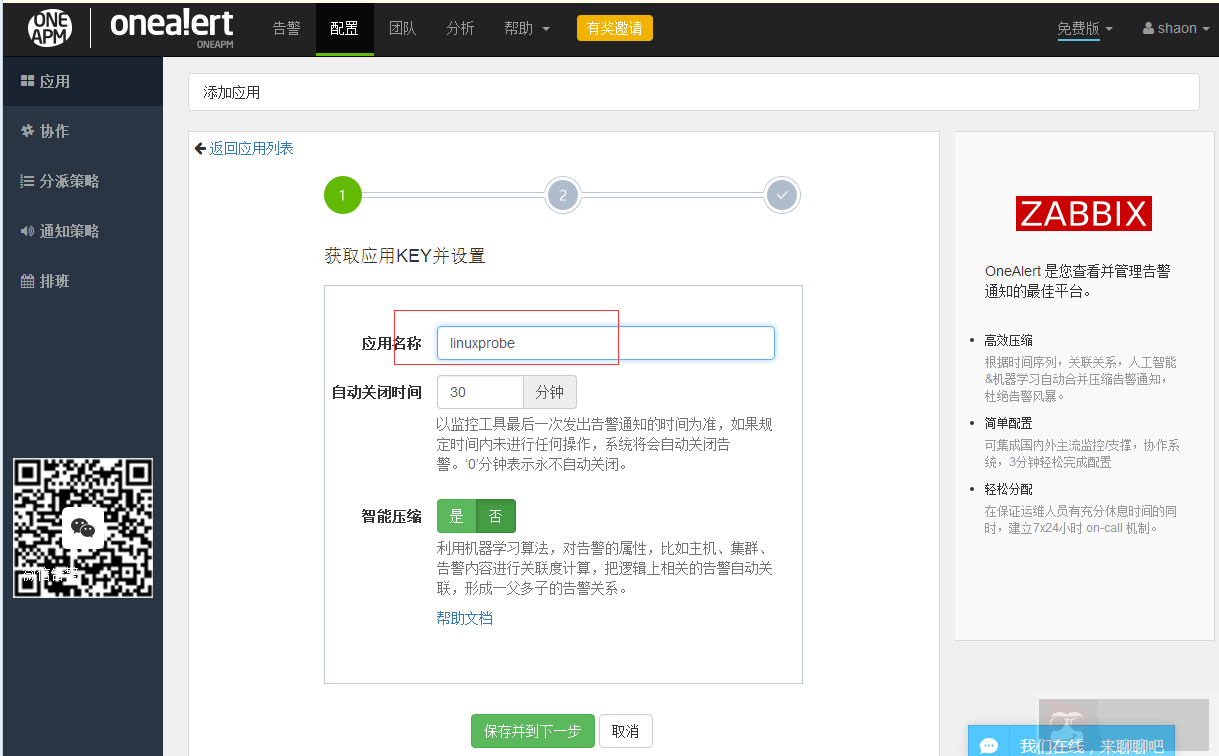This screenshot has height=756, width=1219.
Task: Click the WeChat QR code image
Action: click(x=83, y=526)
